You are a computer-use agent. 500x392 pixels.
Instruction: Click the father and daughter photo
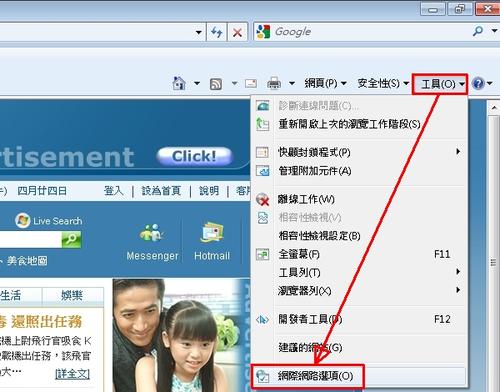(x=180, y=335)
